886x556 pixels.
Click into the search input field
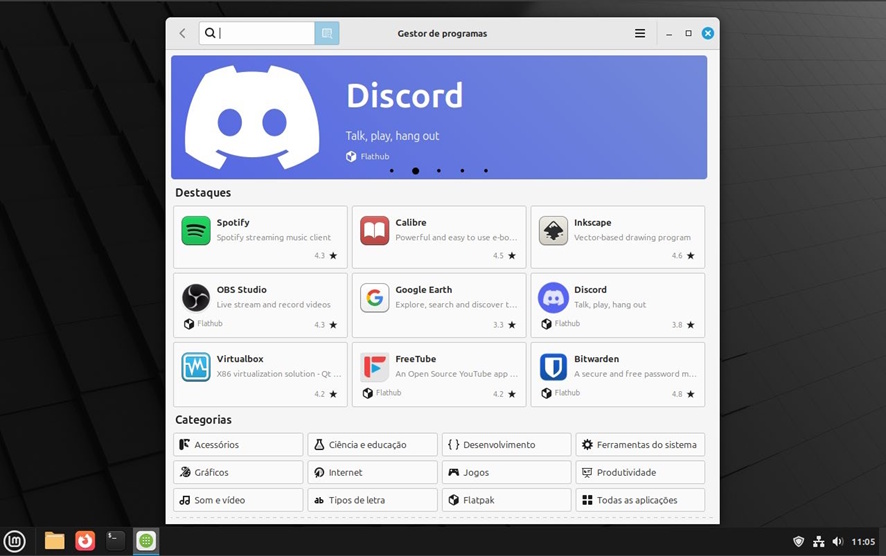pos(264,33)
